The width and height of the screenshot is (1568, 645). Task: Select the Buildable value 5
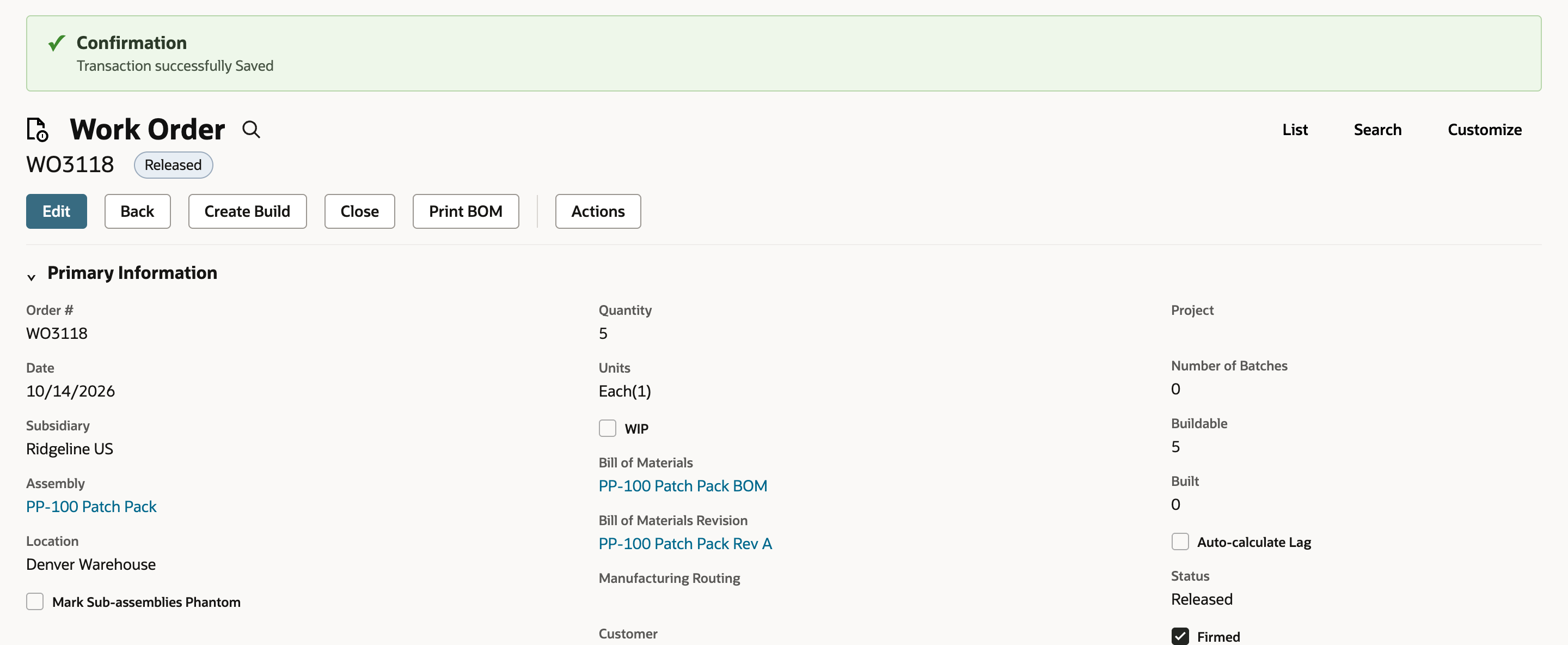click(1175, 447)
